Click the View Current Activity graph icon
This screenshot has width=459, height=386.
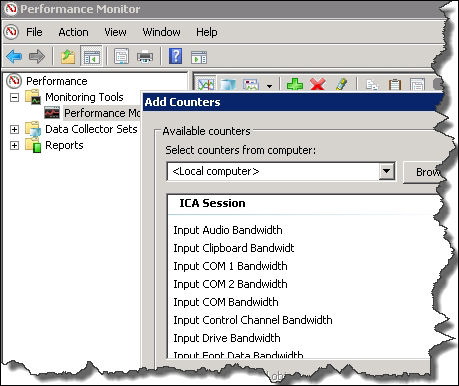[205, 84]
